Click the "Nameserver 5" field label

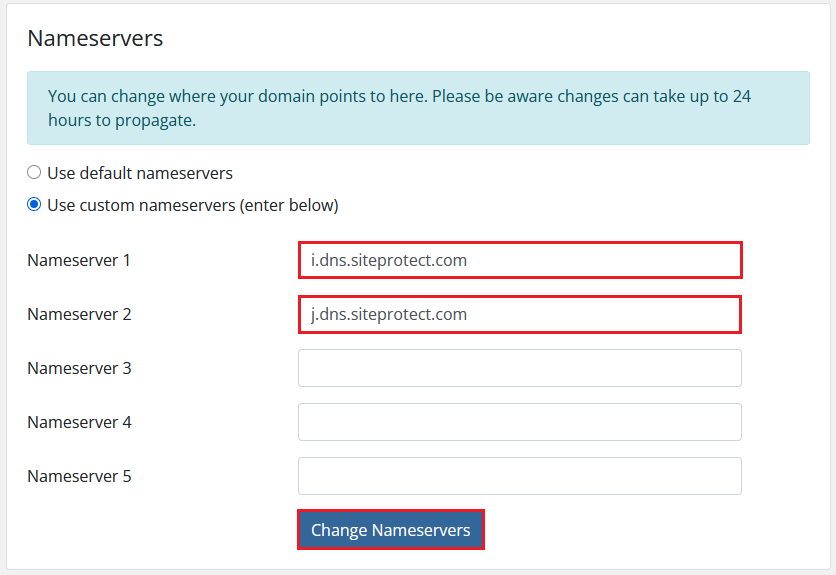pyautogui.click(x=79, y=476)
